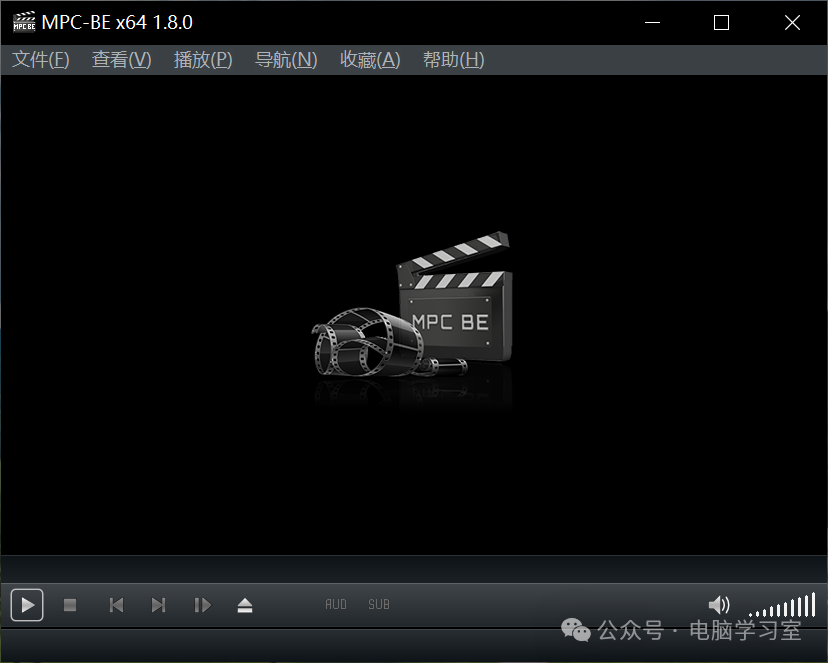Open the 导航(N) menu
This screenshot has height=663, width=828.
point(286,60)
